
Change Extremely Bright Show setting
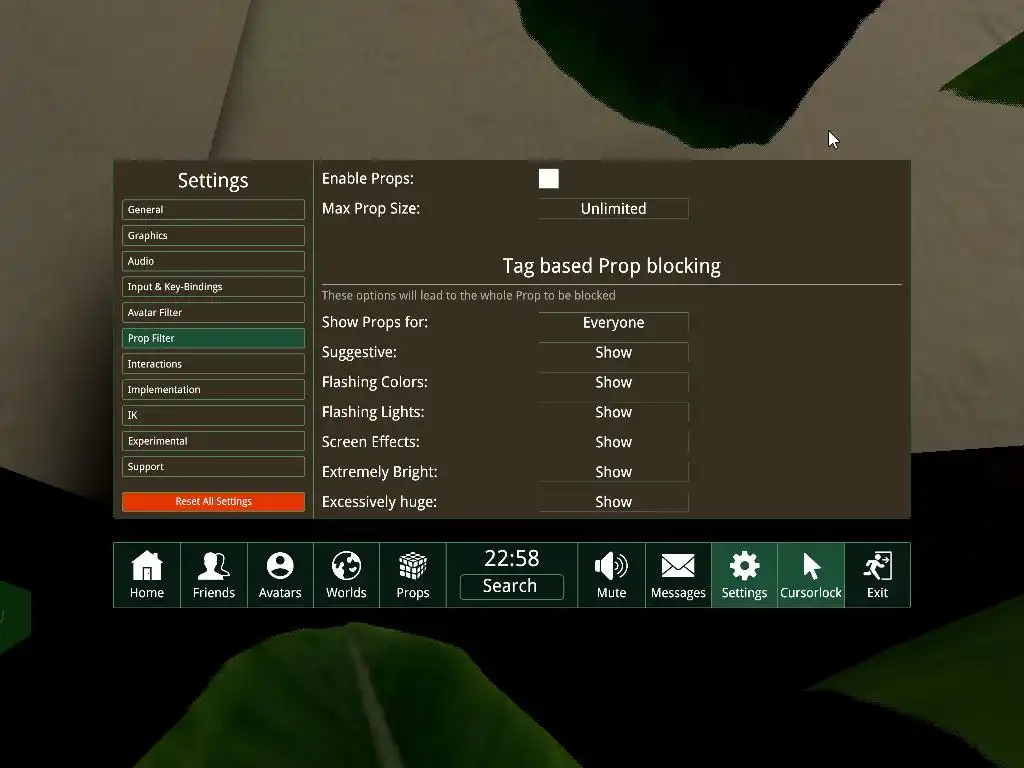coord(613,472)
